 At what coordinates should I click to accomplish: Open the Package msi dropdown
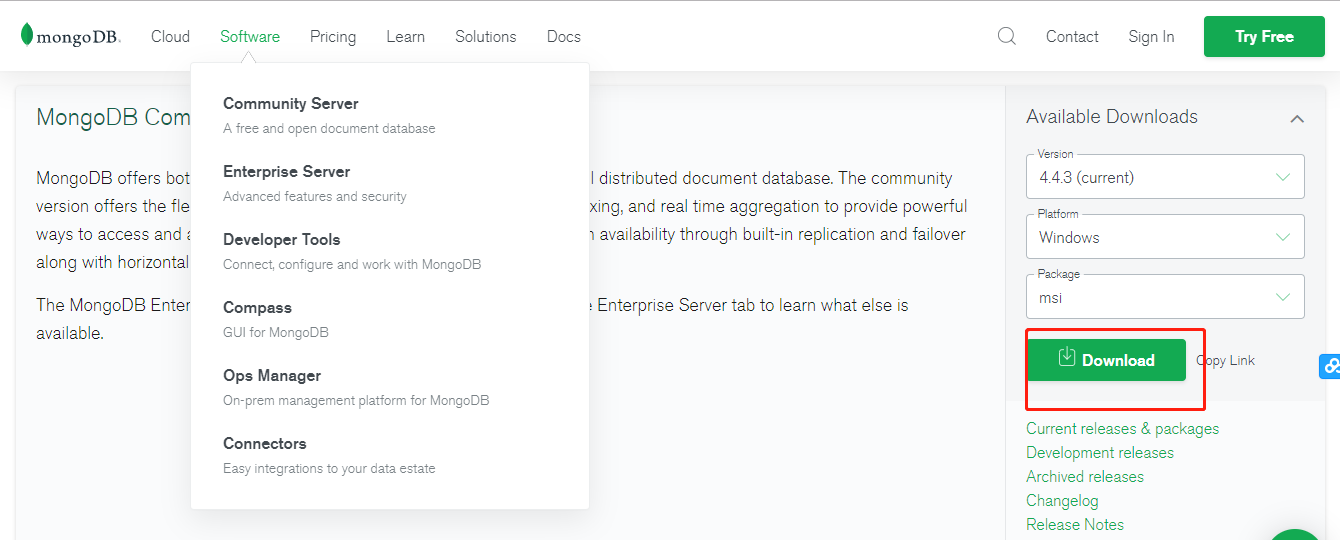coord(1165,297)
